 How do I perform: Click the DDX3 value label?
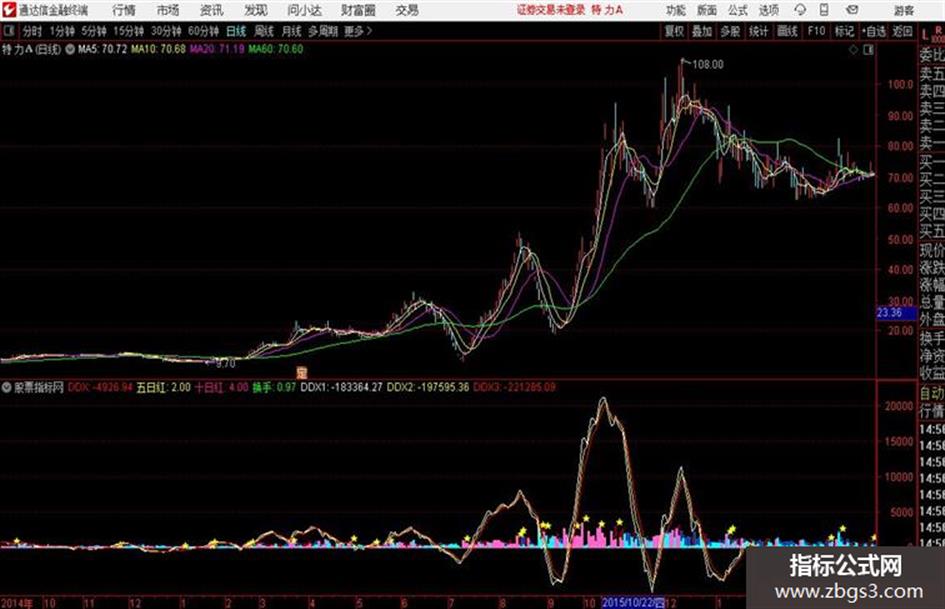point(514,387)
